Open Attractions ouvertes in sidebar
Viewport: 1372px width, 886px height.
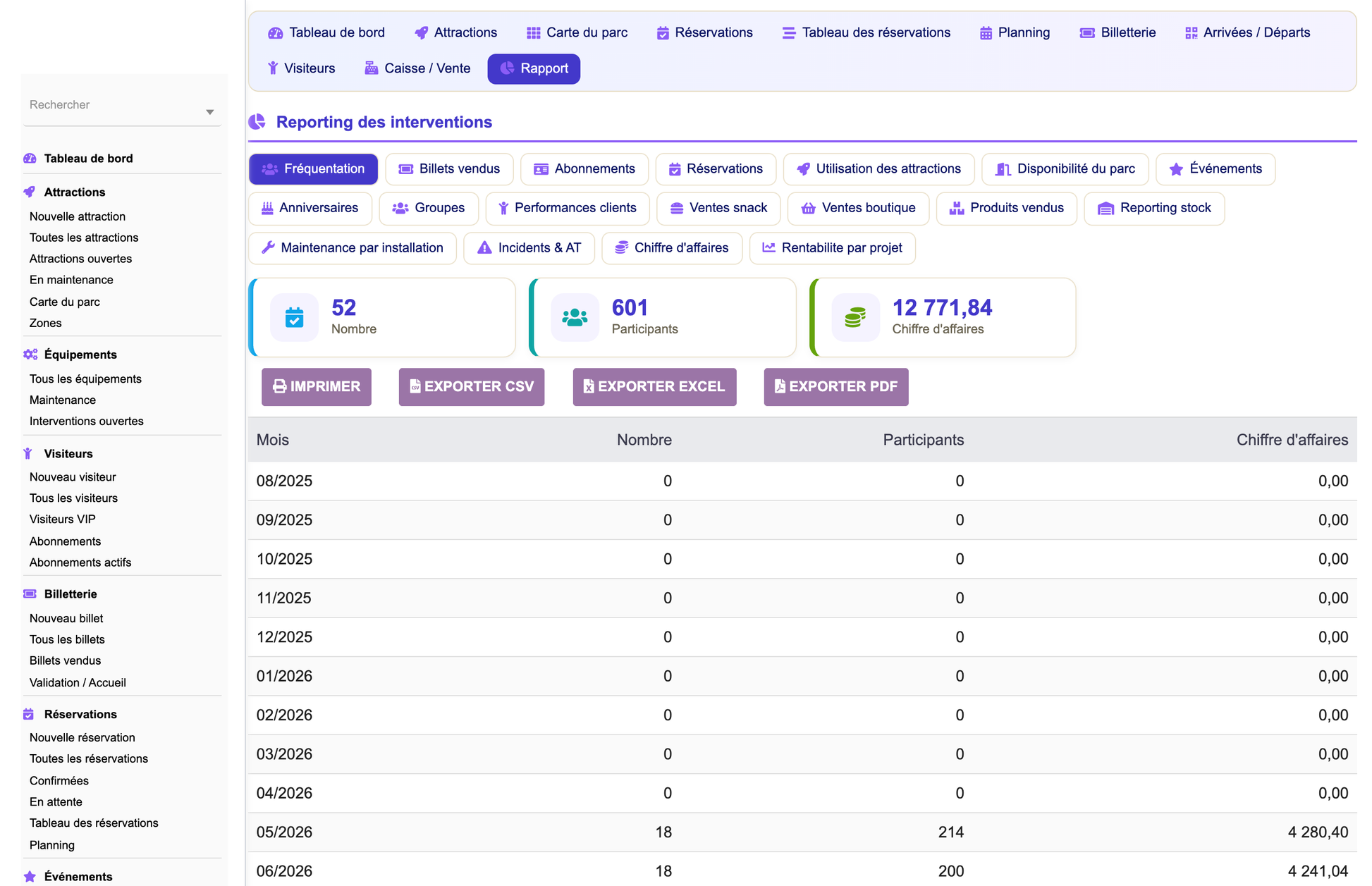tap(80, 259)
